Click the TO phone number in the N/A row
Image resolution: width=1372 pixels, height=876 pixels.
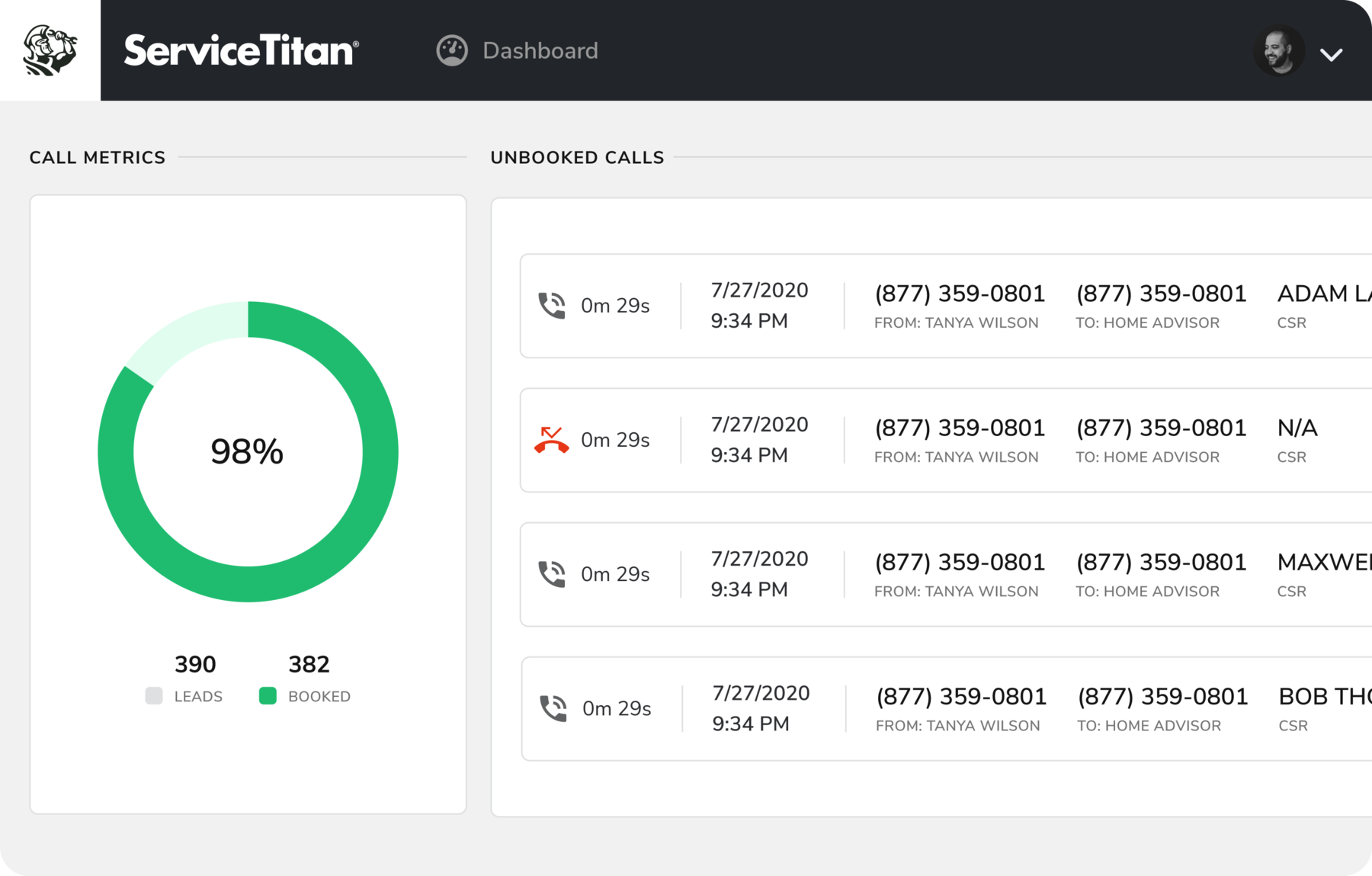point(1161,428)
